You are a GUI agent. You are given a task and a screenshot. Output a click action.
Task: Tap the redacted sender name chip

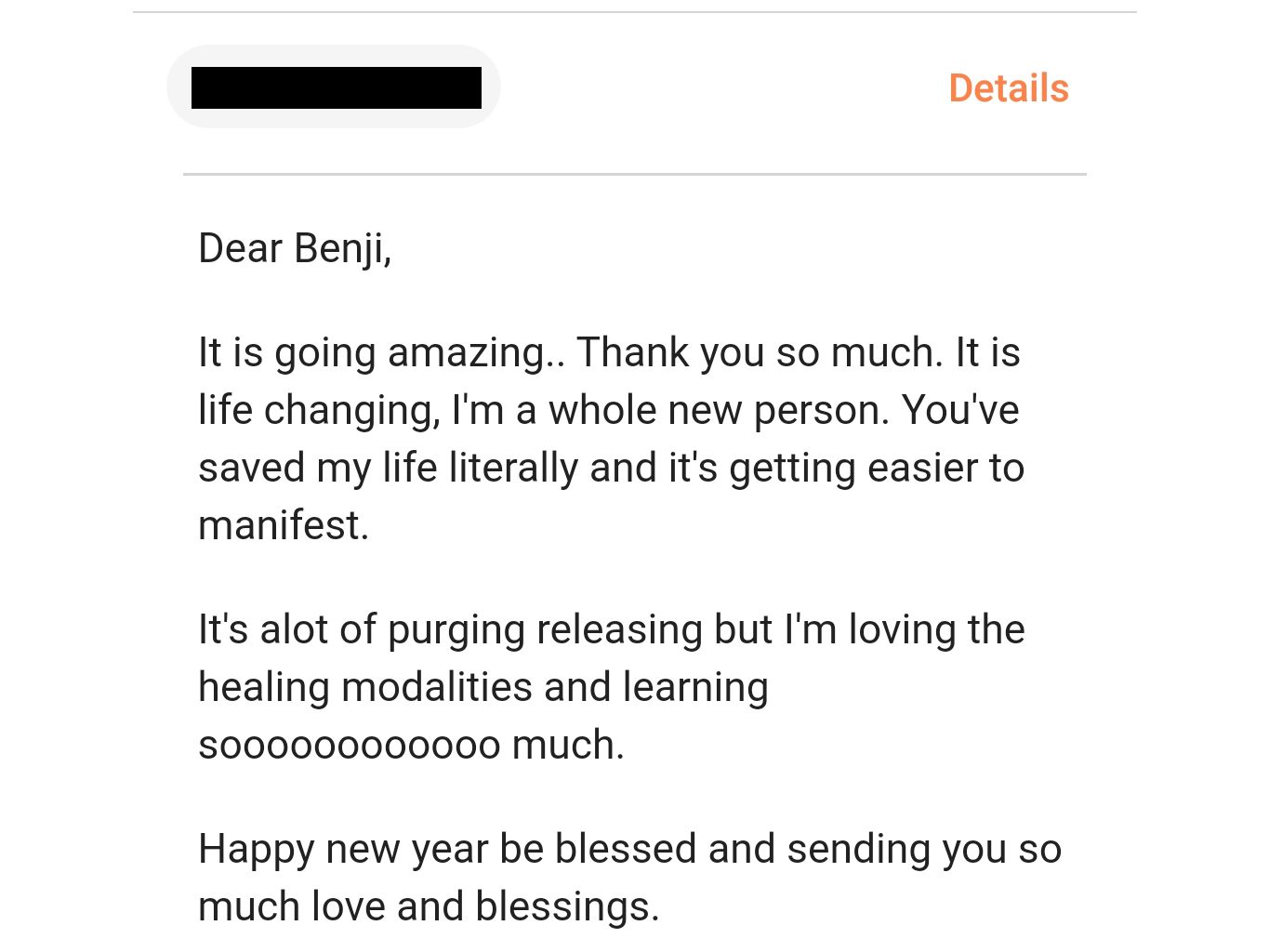[334, 86]
